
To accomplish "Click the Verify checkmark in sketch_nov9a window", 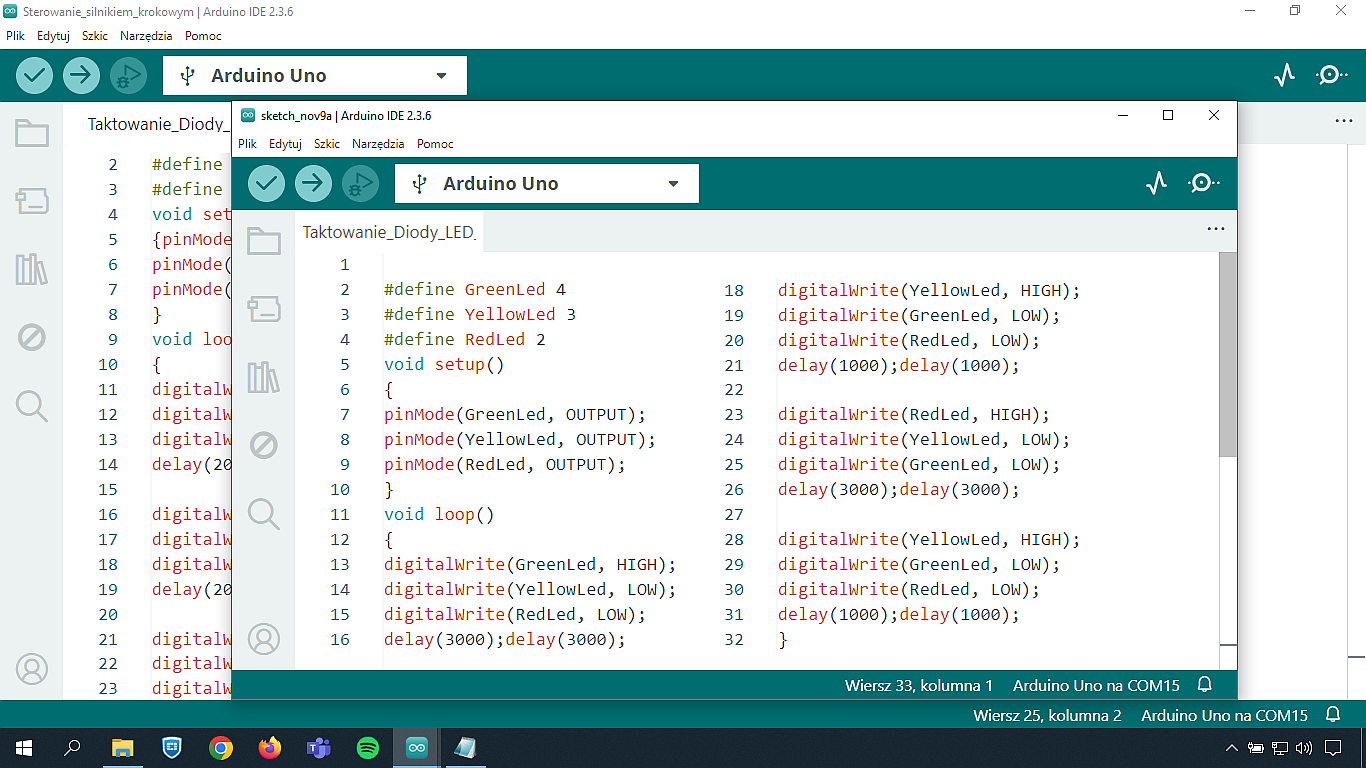I will click(266, 183).
